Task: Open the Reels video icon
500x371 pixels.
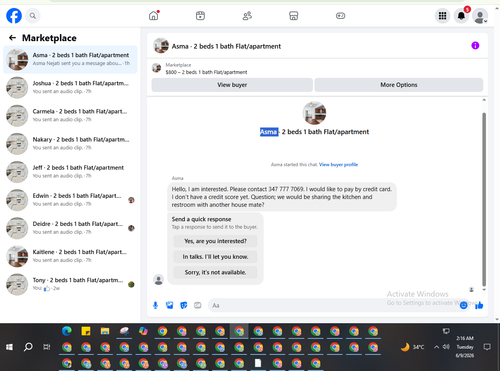Action: point(200,16)
